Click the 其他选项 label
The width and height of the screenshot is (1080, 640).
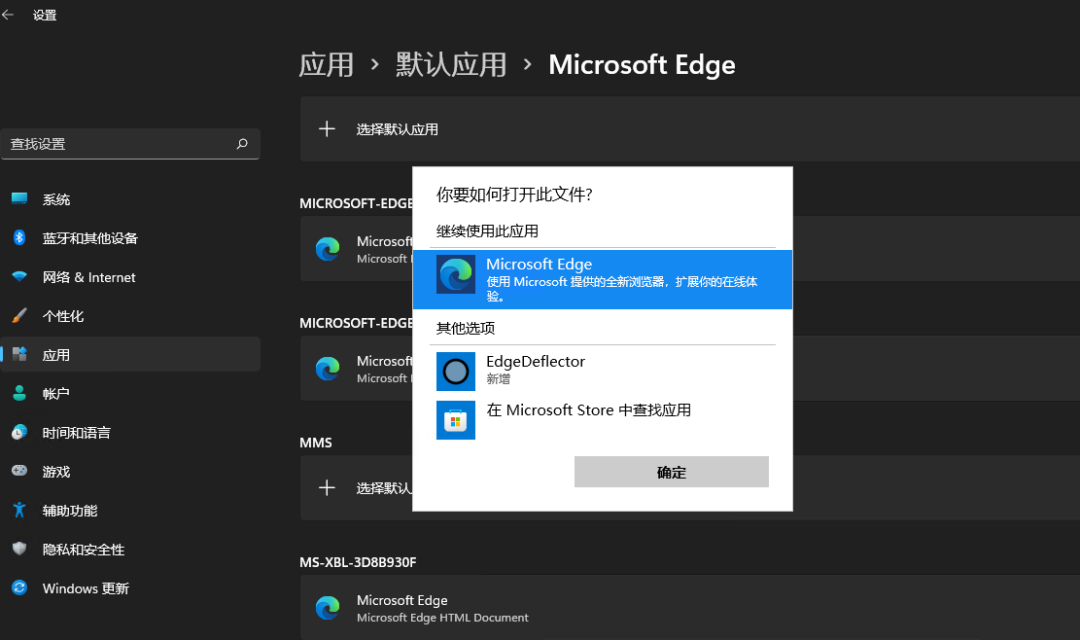point(465,328)
